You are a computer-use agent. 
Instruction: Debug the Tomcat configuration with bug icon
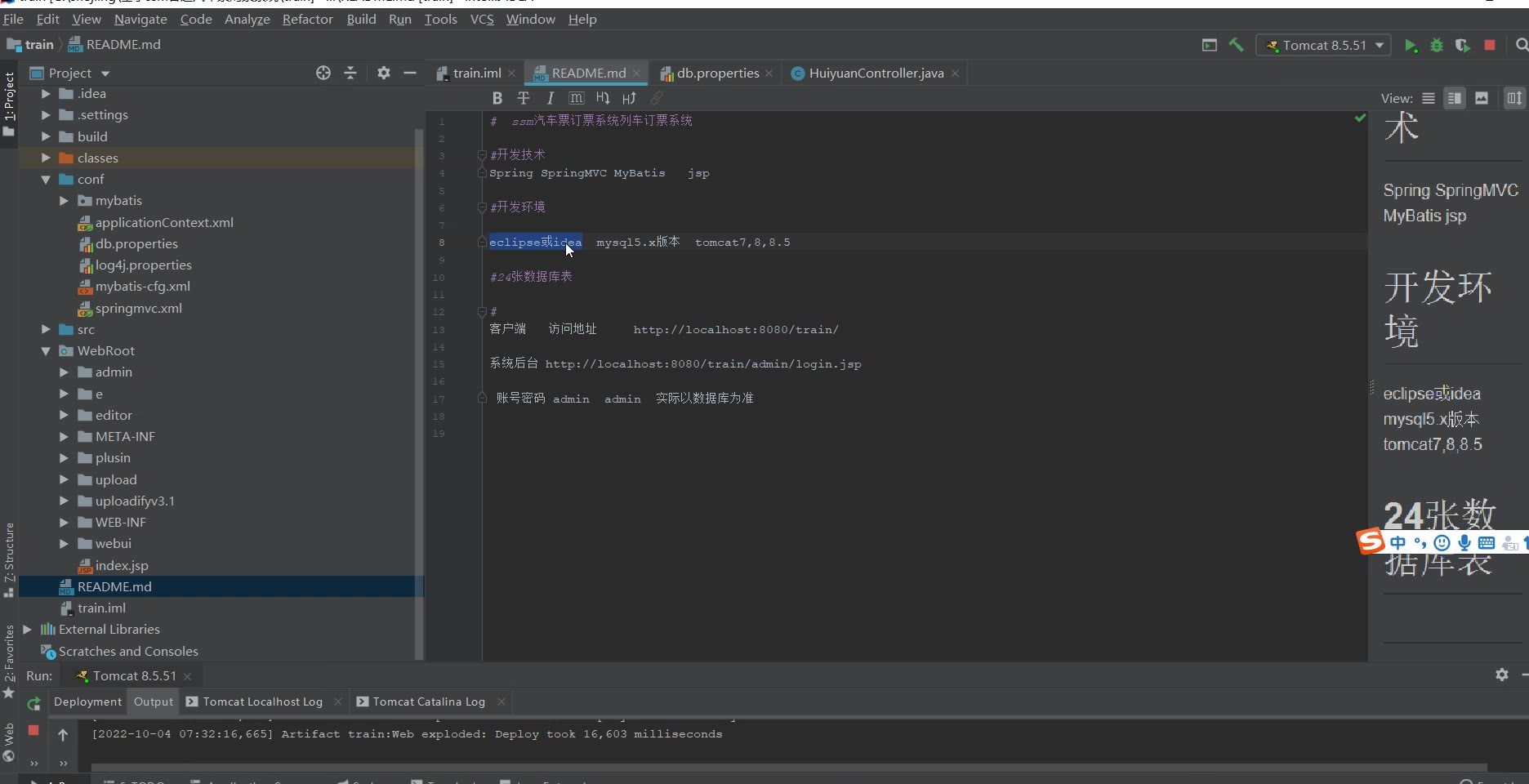(x=1437, y=46)
